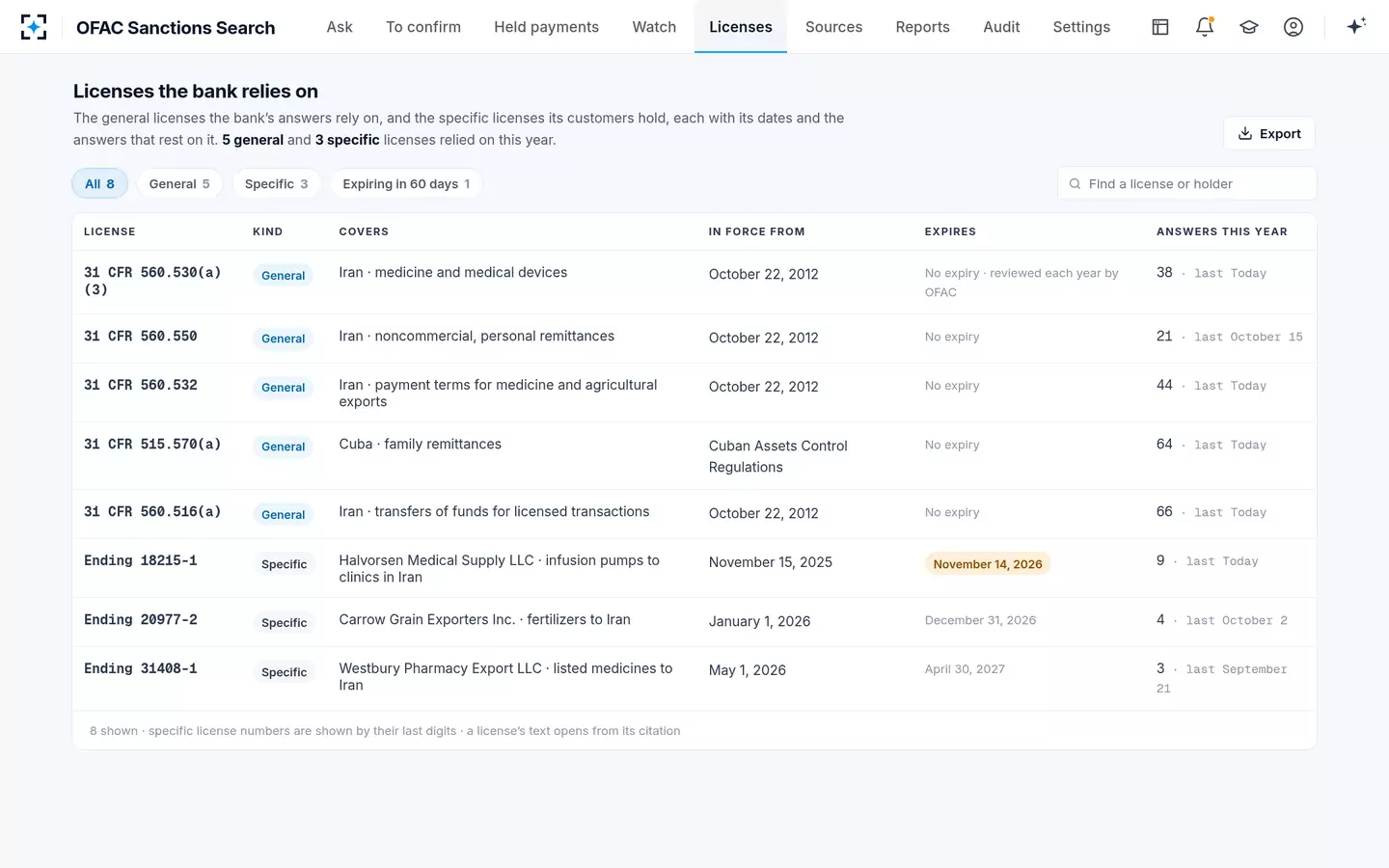The image size is (1389, 868).
Task: Select the All 8 filter chip
Action: click(x=100, y=184)
